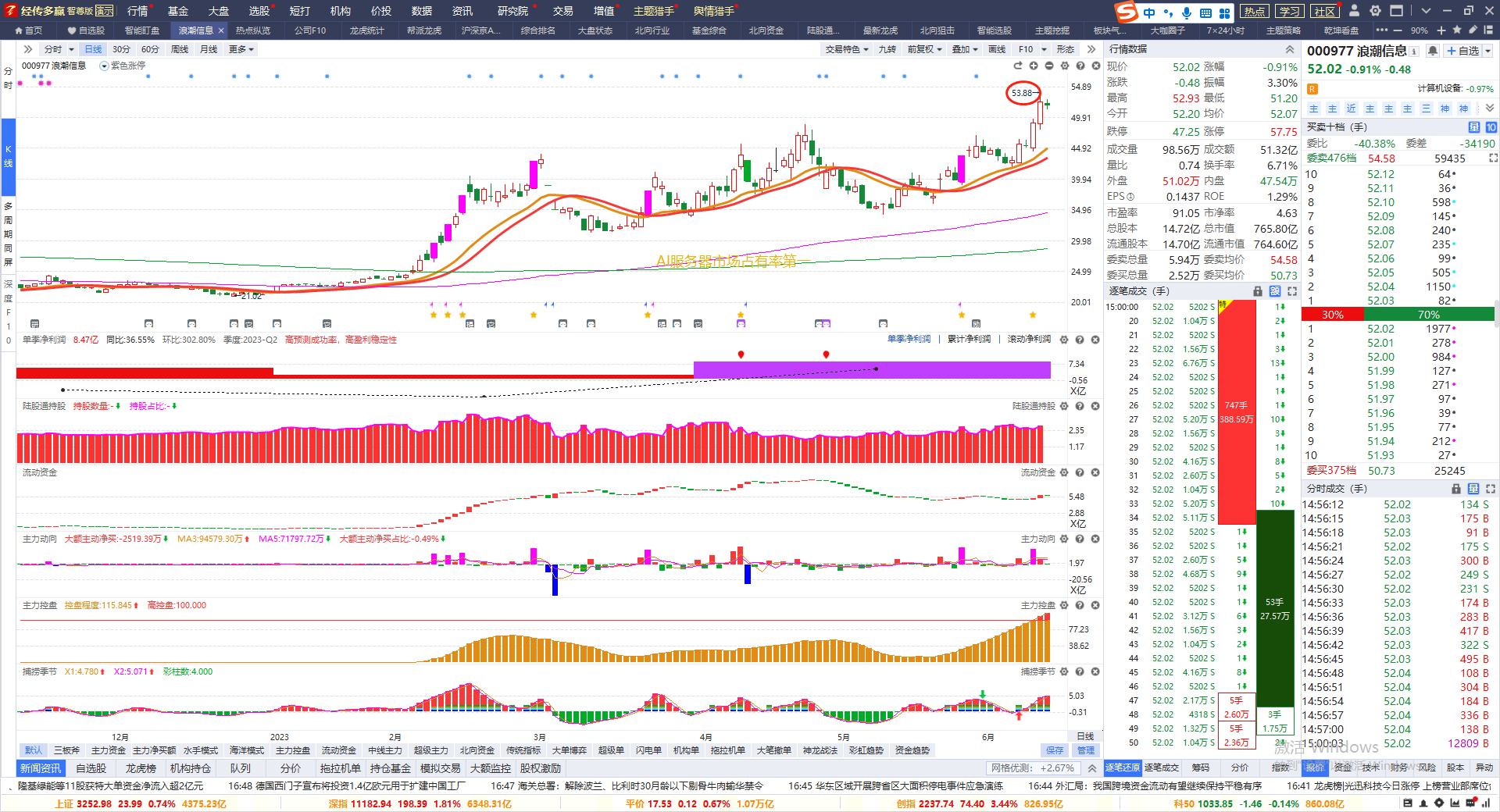
Task: Open K-line chart settings gear icon
Action: tap(1065, 66)
